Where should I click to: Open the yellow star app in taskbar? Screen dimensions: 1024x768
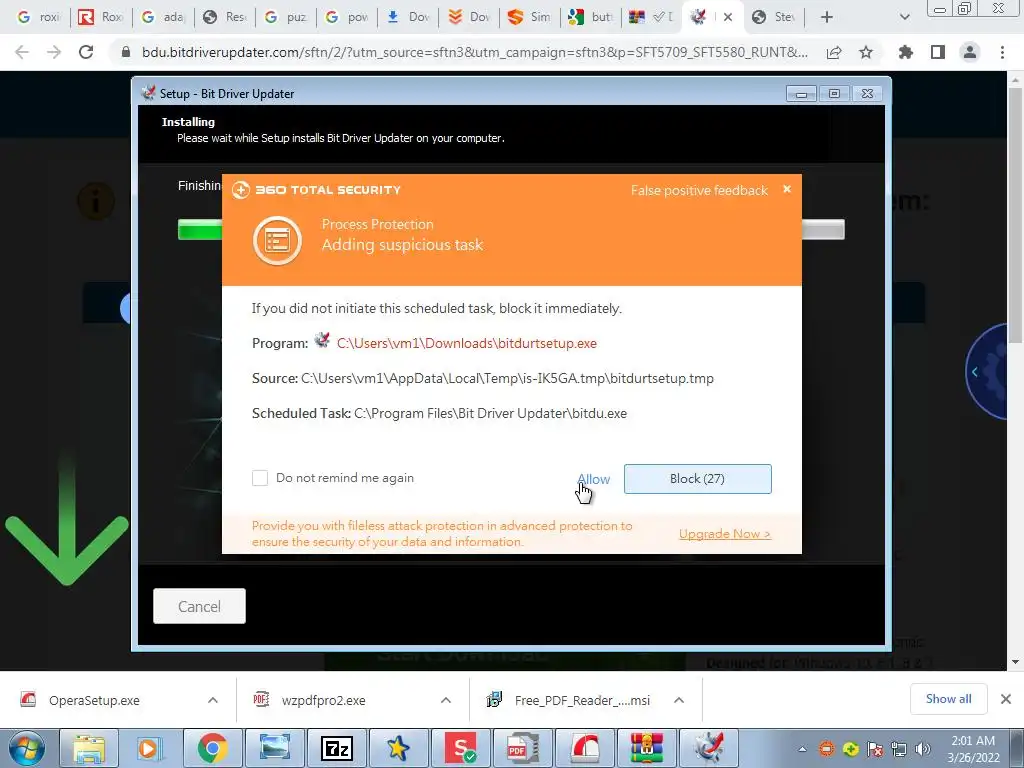398,748
